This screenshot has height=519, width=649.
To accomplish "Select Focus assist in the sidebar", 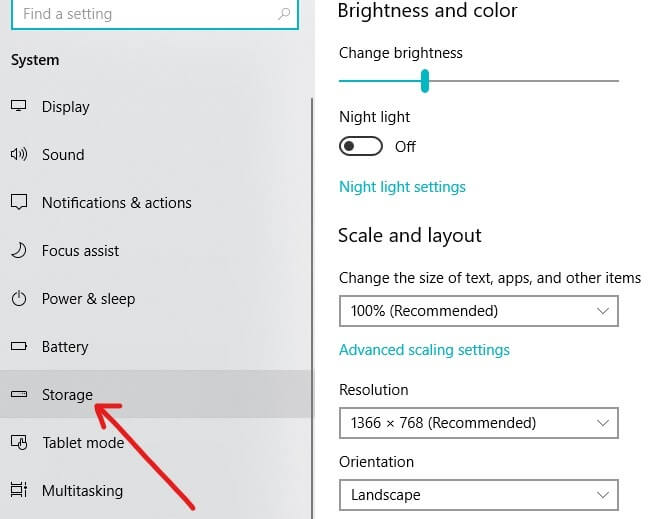I will click(80, 251).
